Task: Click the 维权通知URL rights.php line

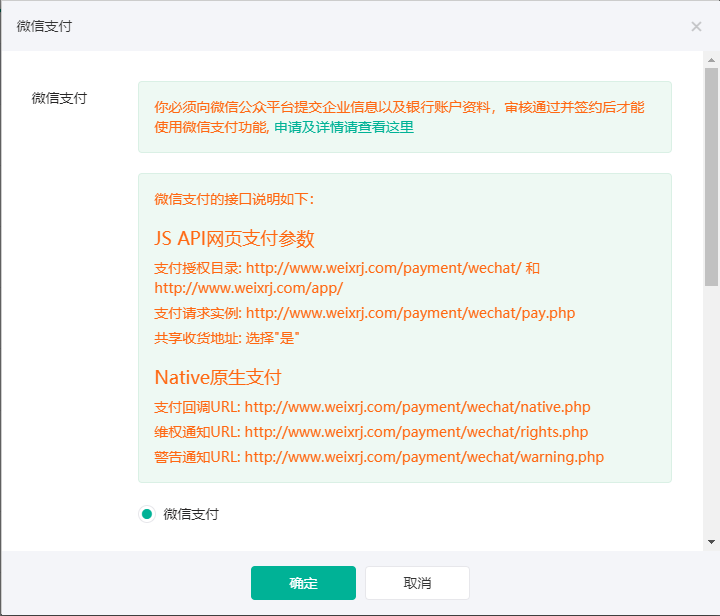Action: [371, 432]
